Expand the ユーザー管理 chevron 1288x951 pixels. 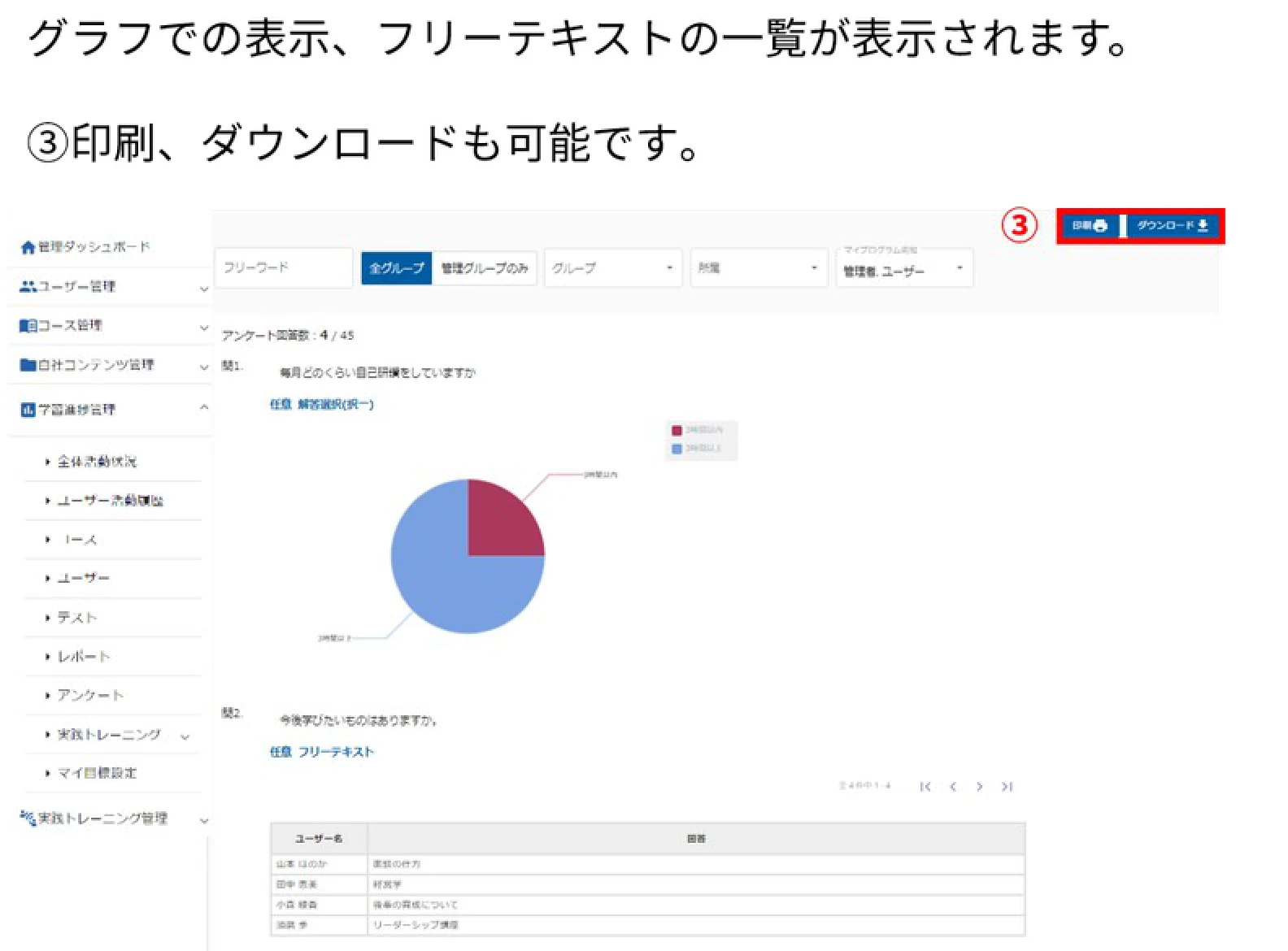tap(204, 289)
